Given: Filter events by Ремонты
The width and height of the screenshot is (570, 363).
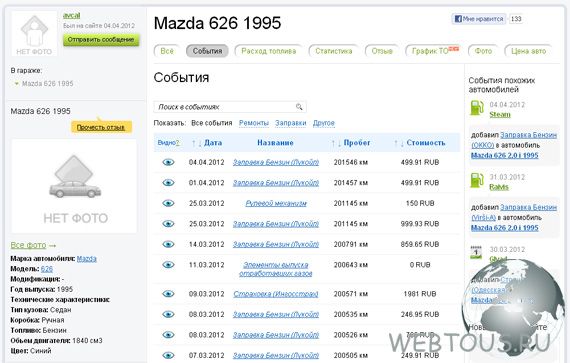Looking at the screenshot, I should [x=254, y=123].
